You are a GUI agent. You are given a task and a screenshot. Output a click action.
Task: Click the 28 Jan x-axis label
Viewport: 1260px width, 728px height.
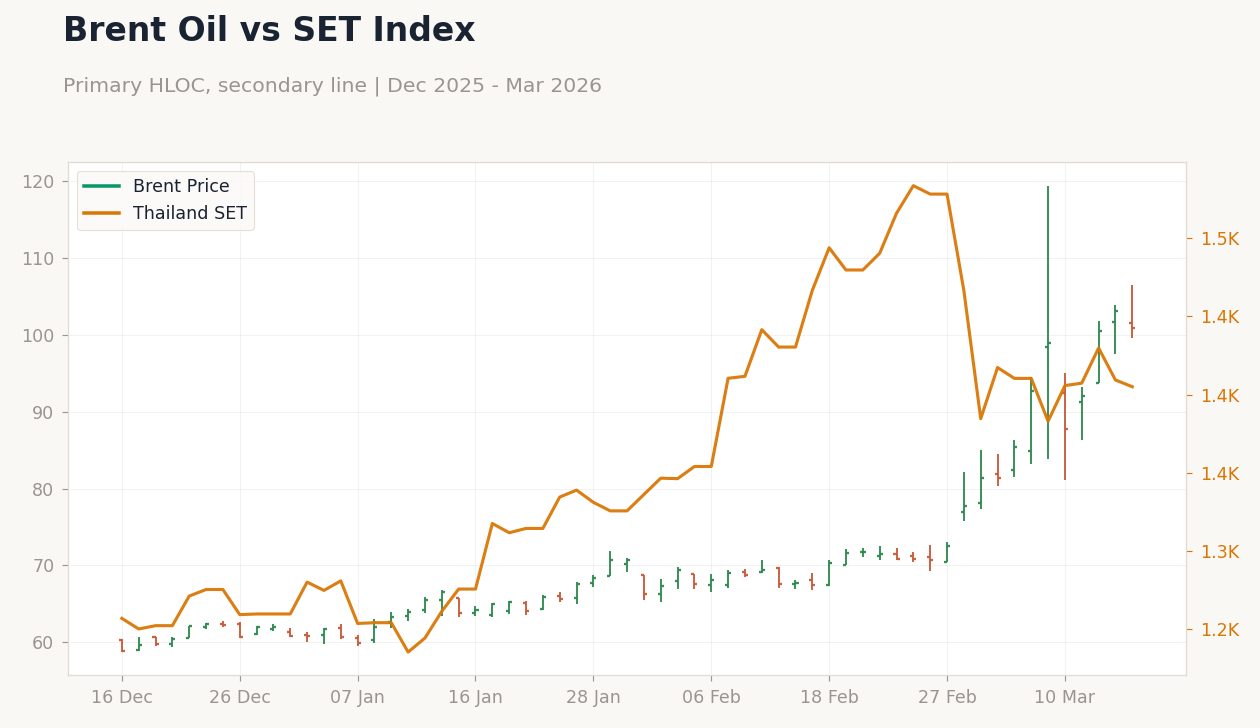(593, 698)
